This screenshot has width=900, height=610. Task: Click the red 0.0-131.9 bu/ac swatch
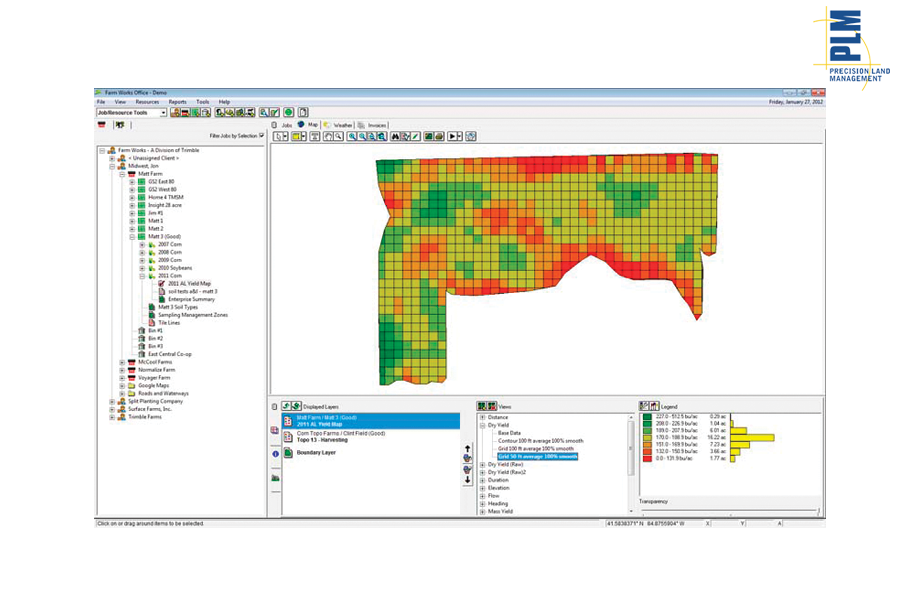647,459
